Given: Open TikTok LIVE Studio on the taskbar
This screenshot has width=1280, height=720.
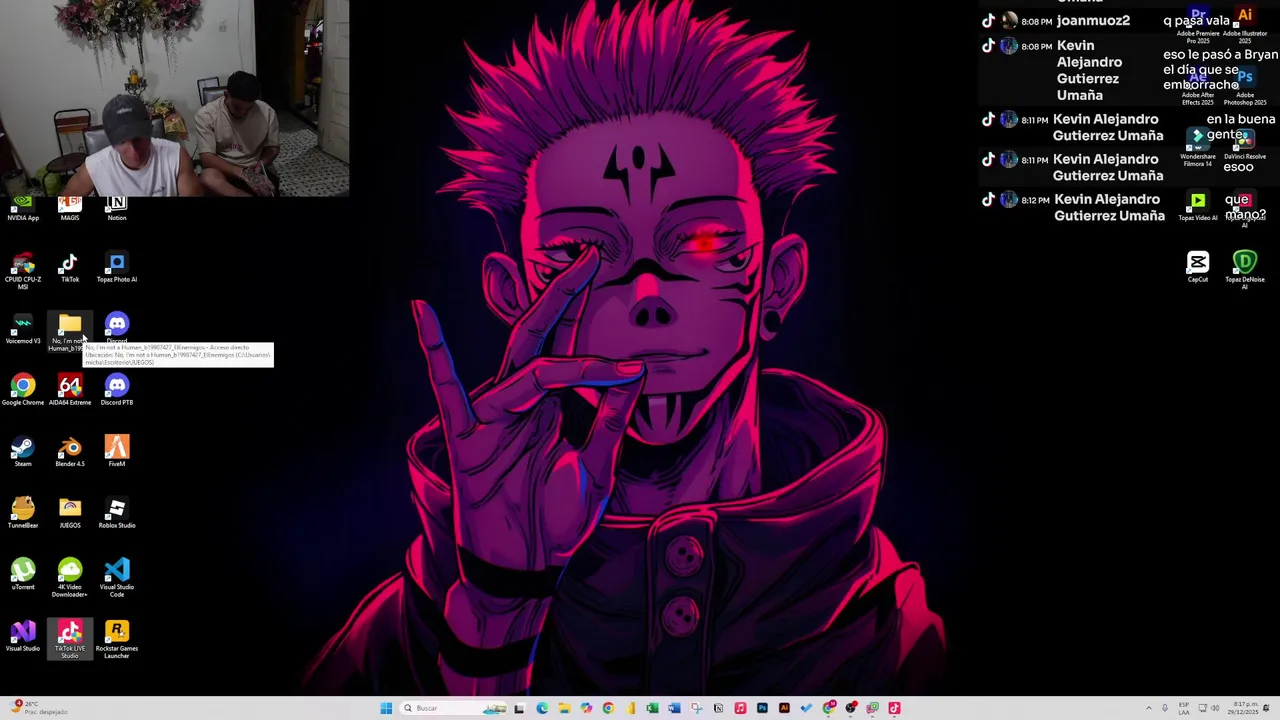Looking at the screenshot, I should [894, 708].
